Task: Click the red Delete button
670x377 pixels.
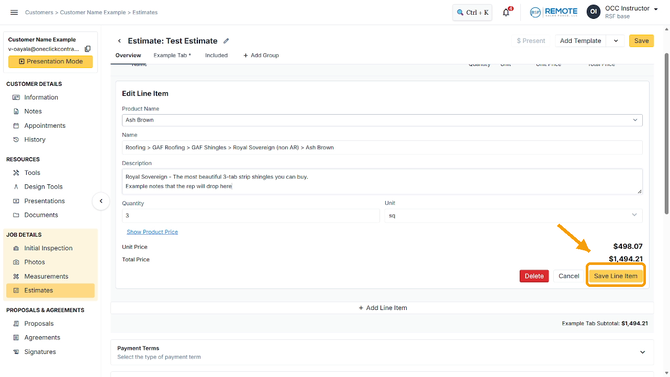Action: pos(534,276)
